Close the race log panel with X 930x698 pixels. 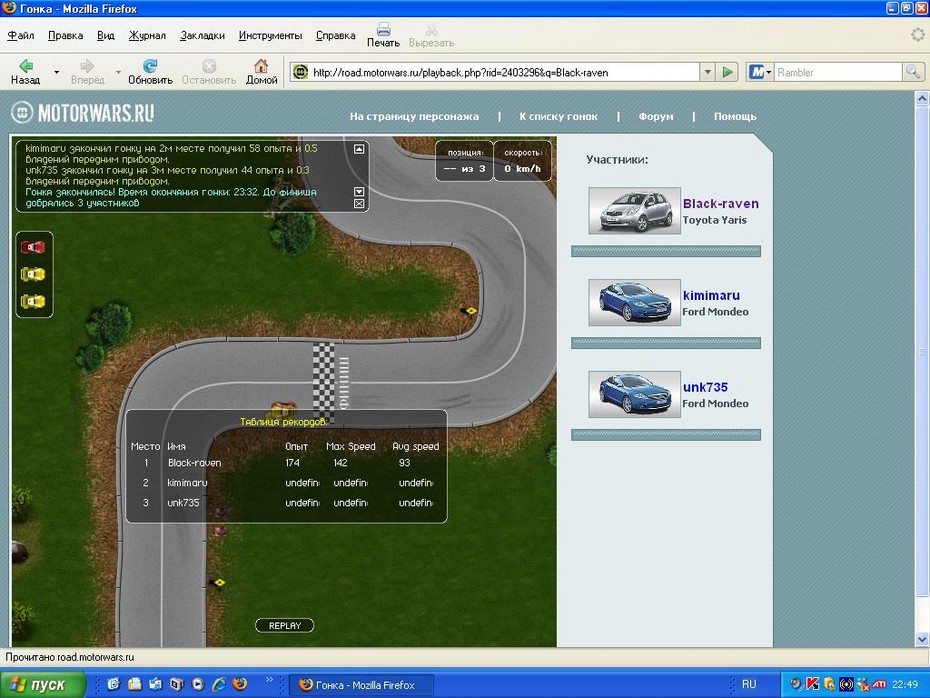click(359, 203)
